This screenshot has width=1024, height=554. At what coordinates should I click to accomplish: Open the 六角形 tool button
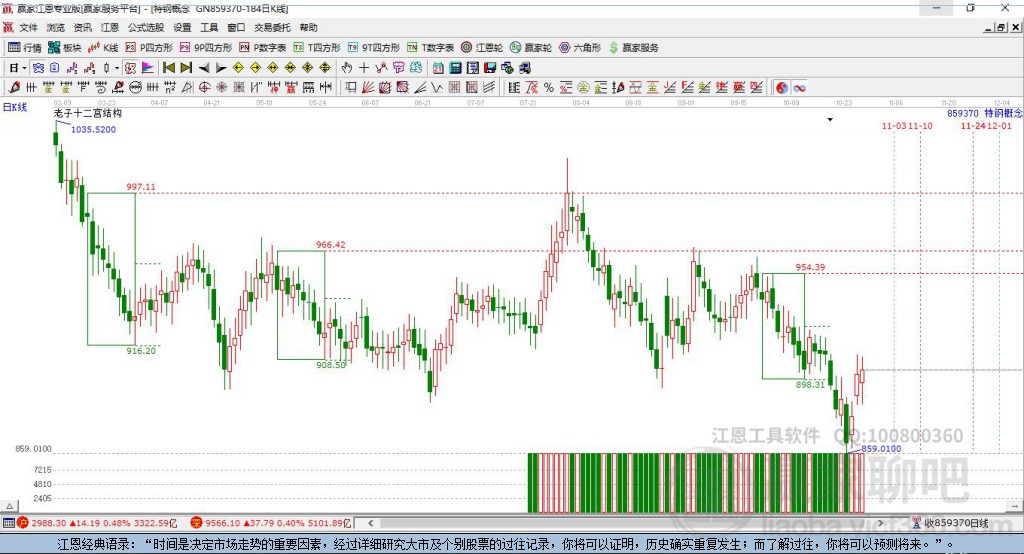click(580, 47)
